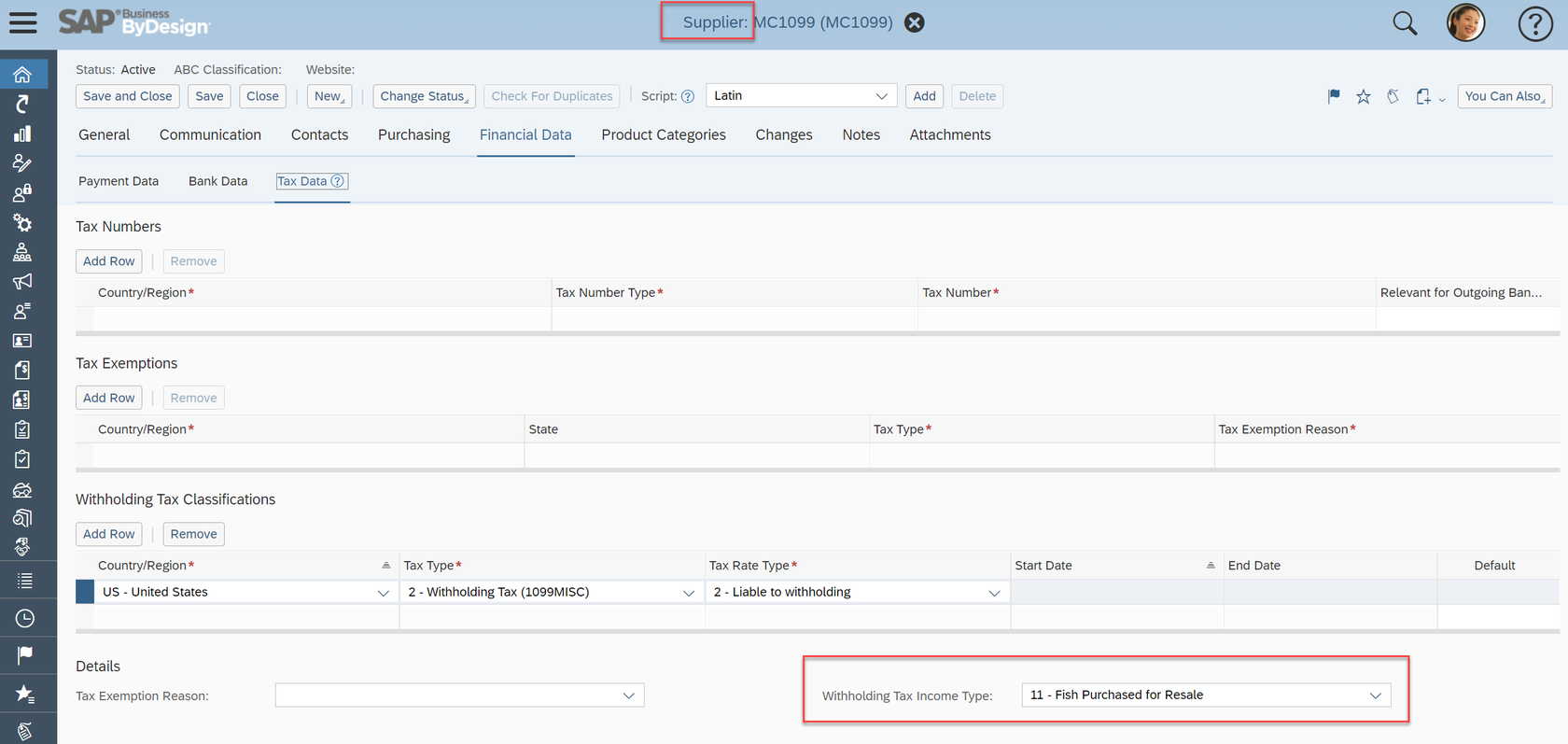The width and height of the screenshot is (1568, 744).
Task: Open the handshake sidebar icon
Action: coord(22,547)
